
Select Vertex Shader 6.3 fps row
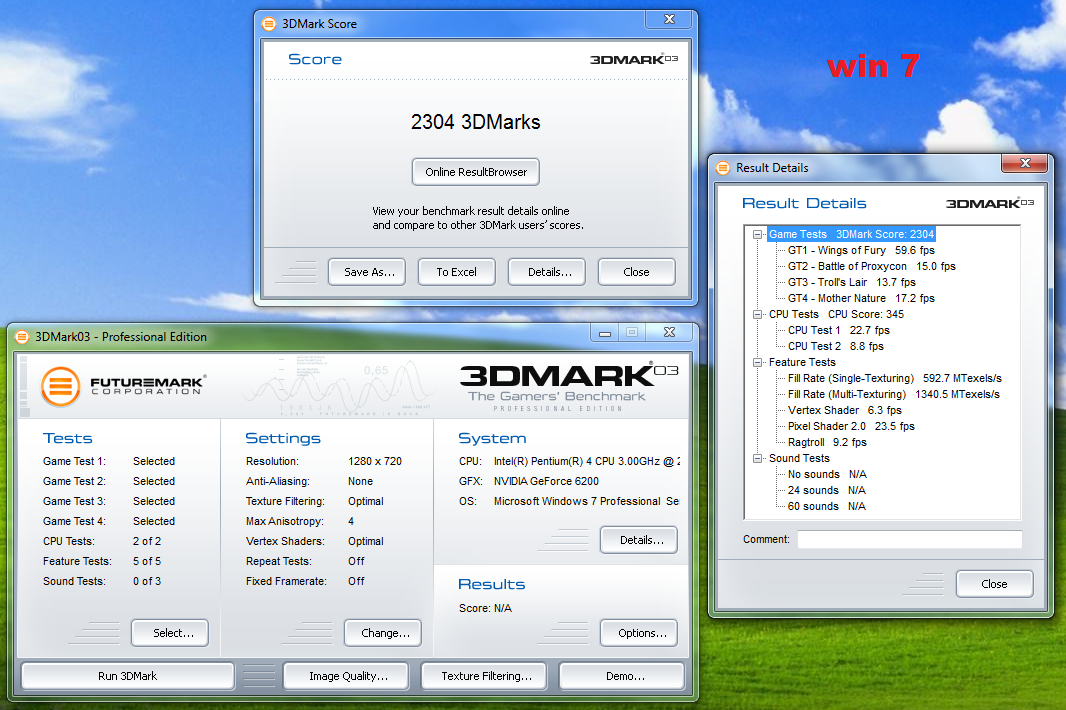845,410
